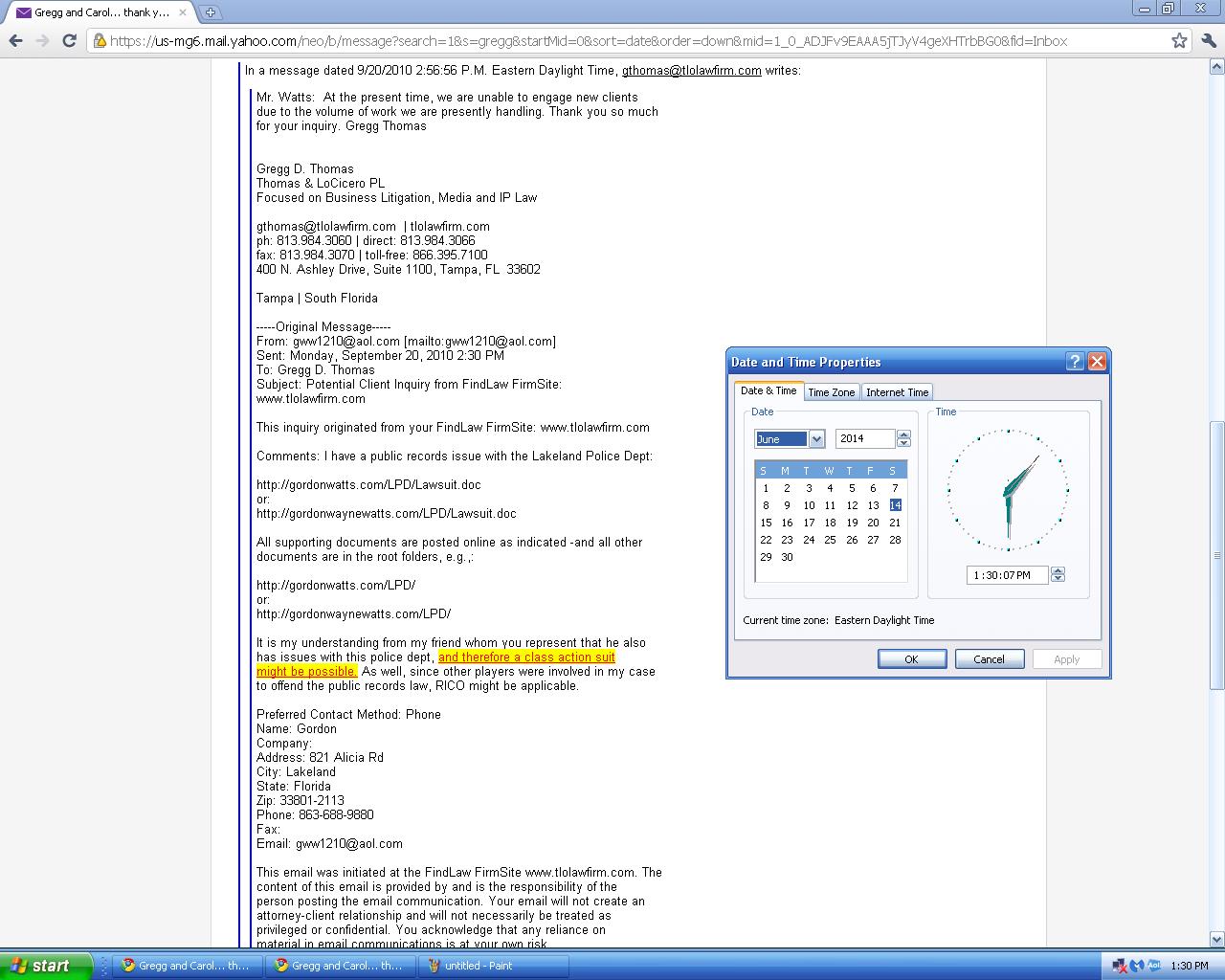The image size is (1225, 980).
Task: Increase time using spinner up arrow
Action: click(x=1058, y=571)
